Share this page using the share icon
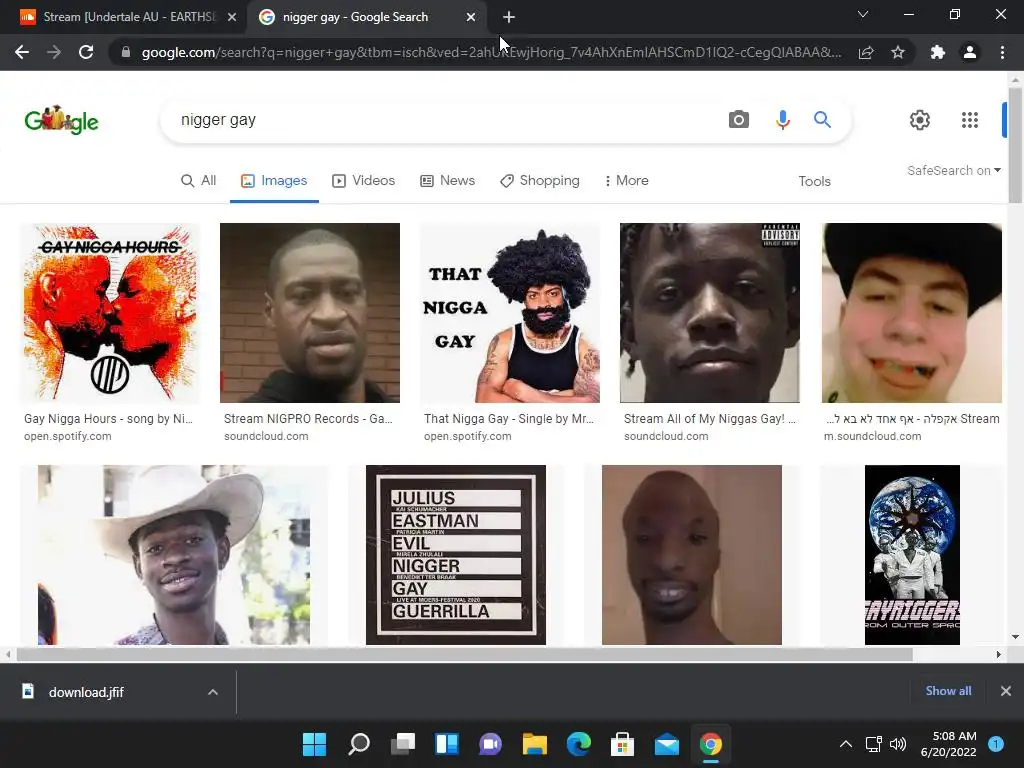1024x768 pixels. click(x=866, y=52)
